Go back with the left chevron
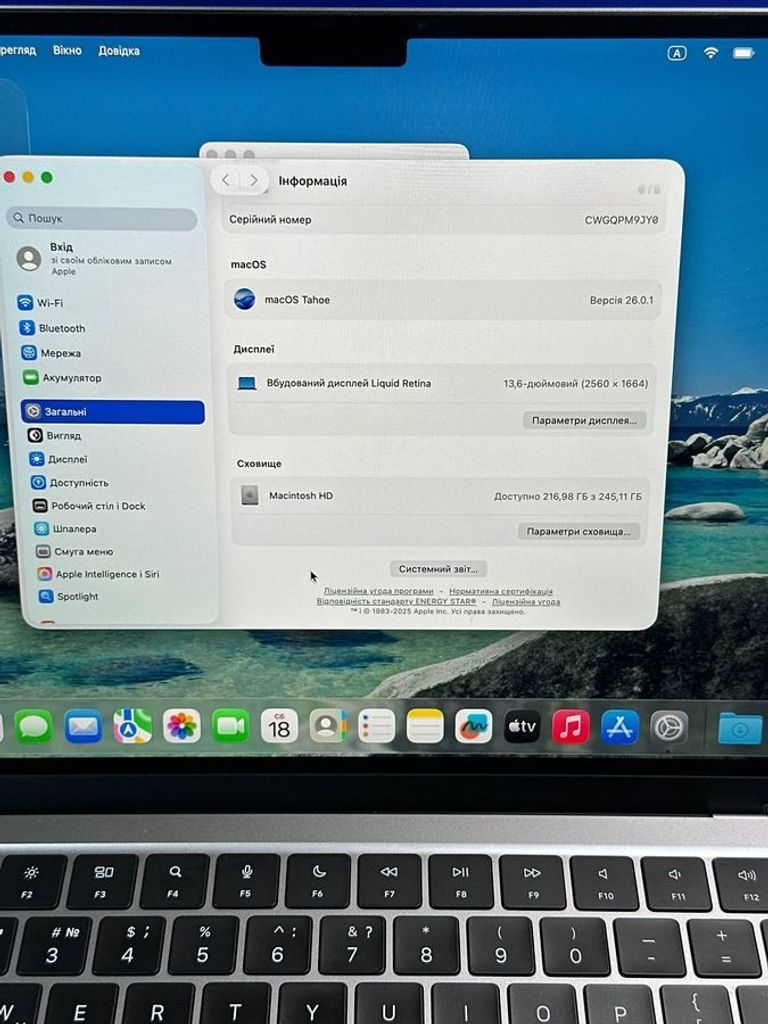The width and height of the screenshot is (768, 1024). point(225,180)
